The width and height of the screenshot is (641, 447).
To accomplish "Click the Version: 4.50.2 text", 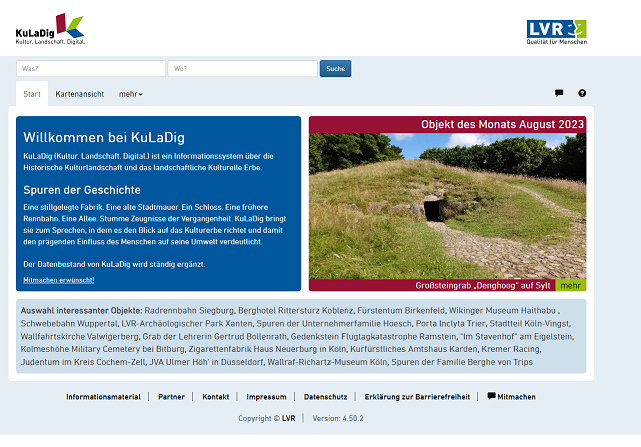I will [x=338, y=418].
